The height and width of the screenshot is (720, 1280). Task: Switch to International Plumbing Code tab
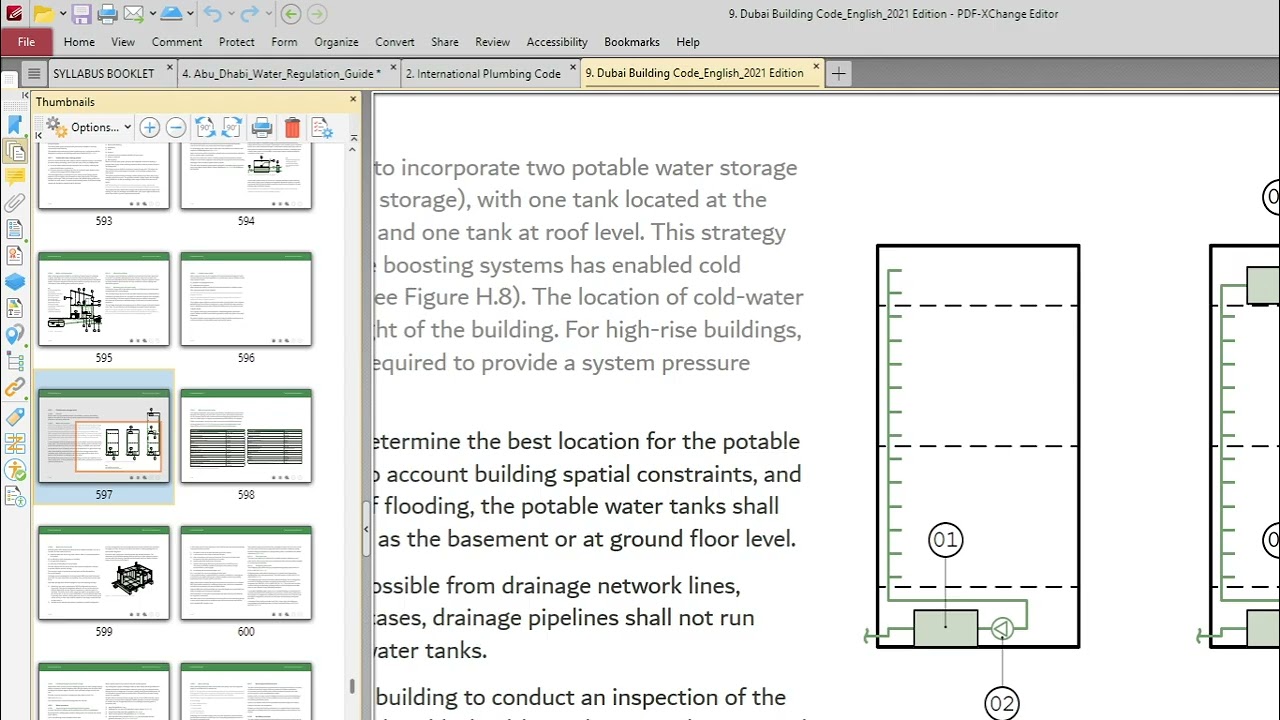tap(483, 73)
